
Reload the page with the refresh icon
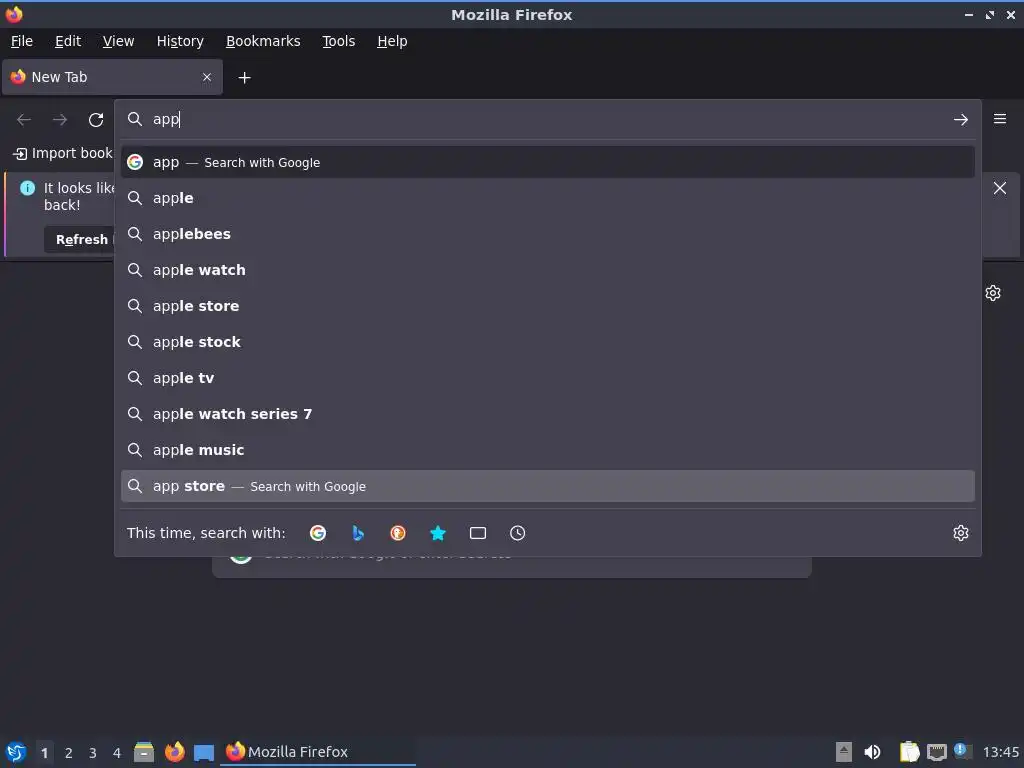click(x=96, y=120)
